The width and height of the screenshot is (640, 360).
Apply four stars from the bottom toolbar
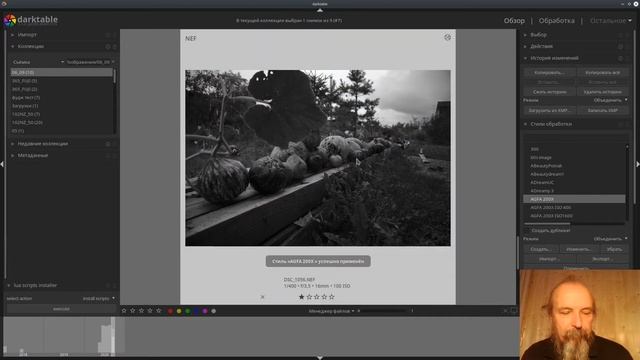pyautogui.click(x=150, y=311)
